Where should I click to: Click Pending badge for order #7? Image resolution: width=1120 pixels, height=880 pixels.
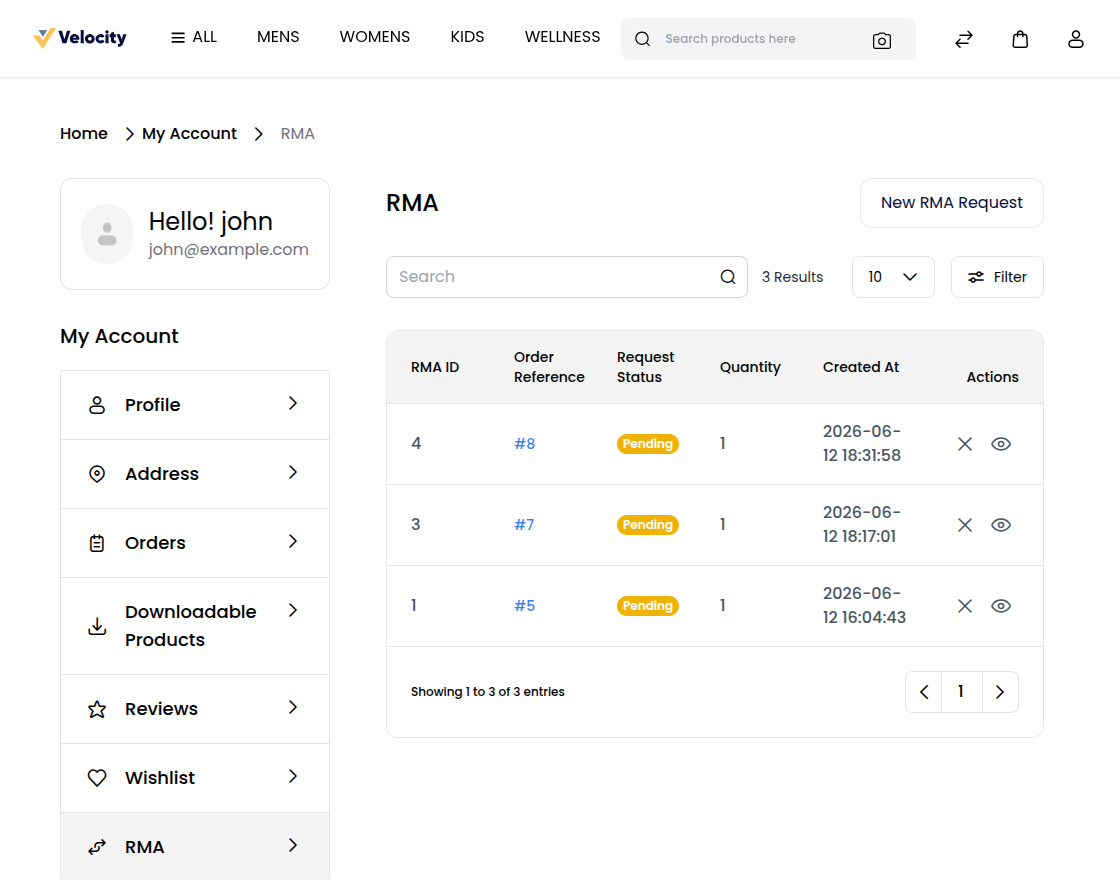[x=648, y=525]
